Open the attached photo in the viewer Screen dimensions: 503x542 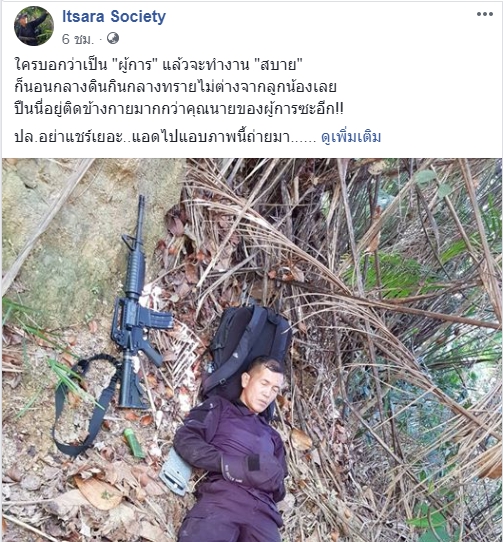[251, 350]
